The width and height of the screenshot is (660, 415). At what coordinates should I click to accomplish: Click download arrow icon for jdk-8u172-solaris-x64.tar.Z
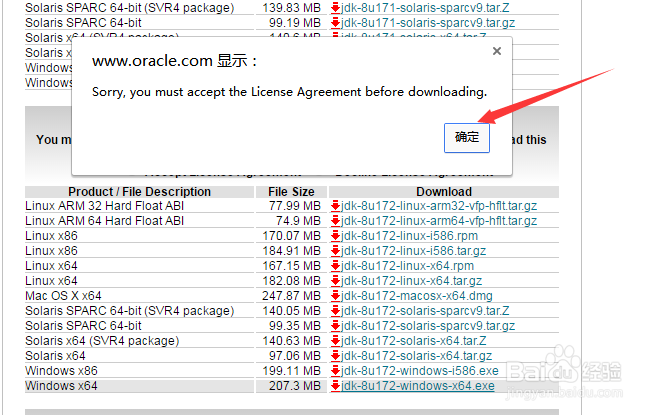335,341
